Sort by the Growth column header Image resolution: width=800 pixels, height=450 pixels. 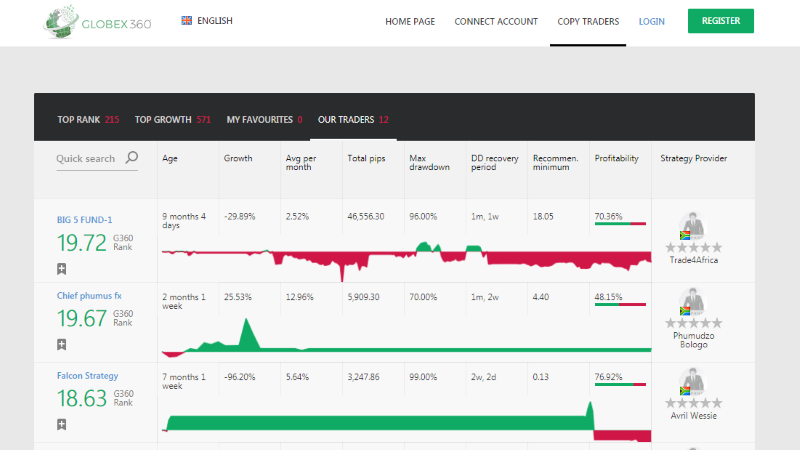tap(238, 158)
